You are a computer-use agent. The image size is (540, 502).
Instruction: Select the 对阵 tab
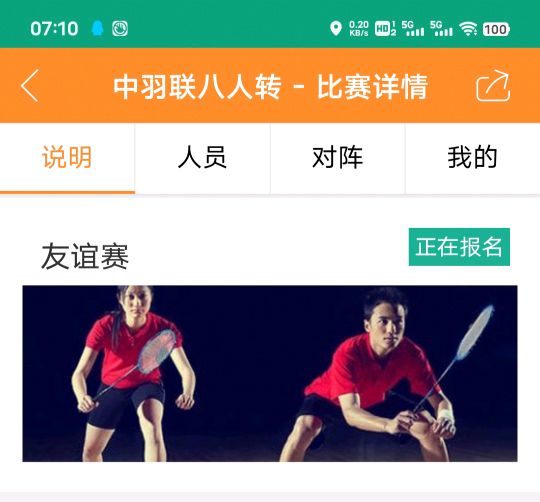coord(338,158)
